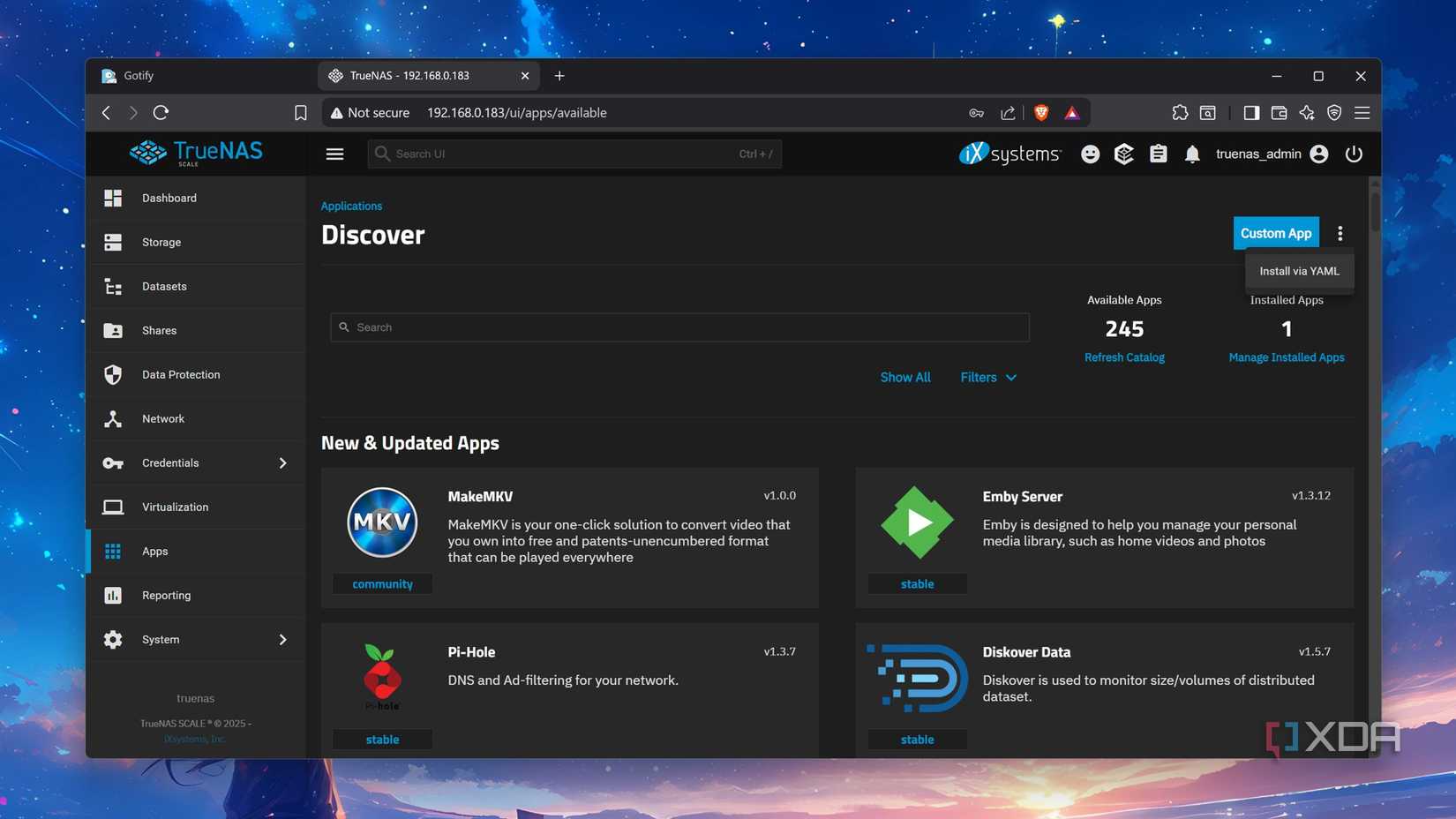
Task: Click the Credentials key icon
Action: [113, 462]
